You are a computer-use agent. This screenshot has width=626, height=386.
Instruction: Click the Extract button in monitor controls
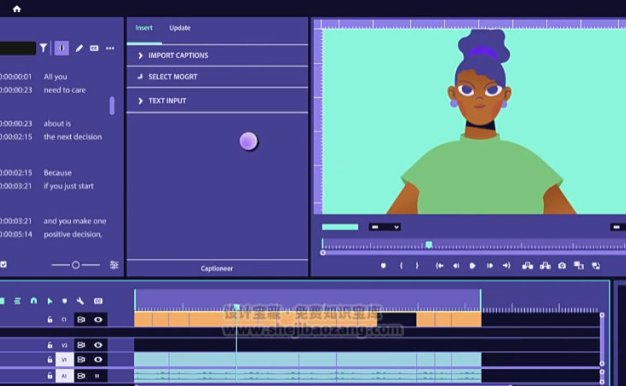[x=545, y=265]
